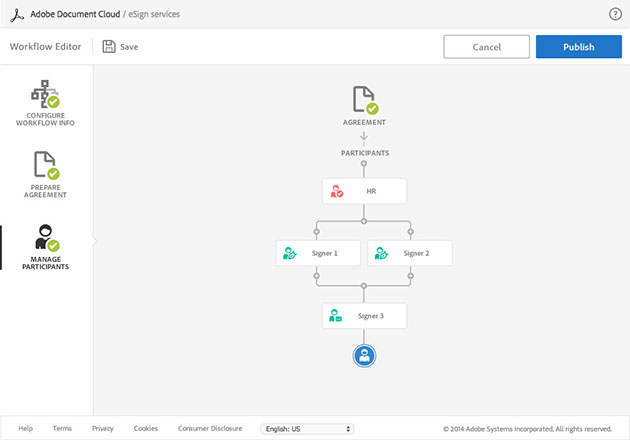Open the Terms footer link

tap(62, 428)
